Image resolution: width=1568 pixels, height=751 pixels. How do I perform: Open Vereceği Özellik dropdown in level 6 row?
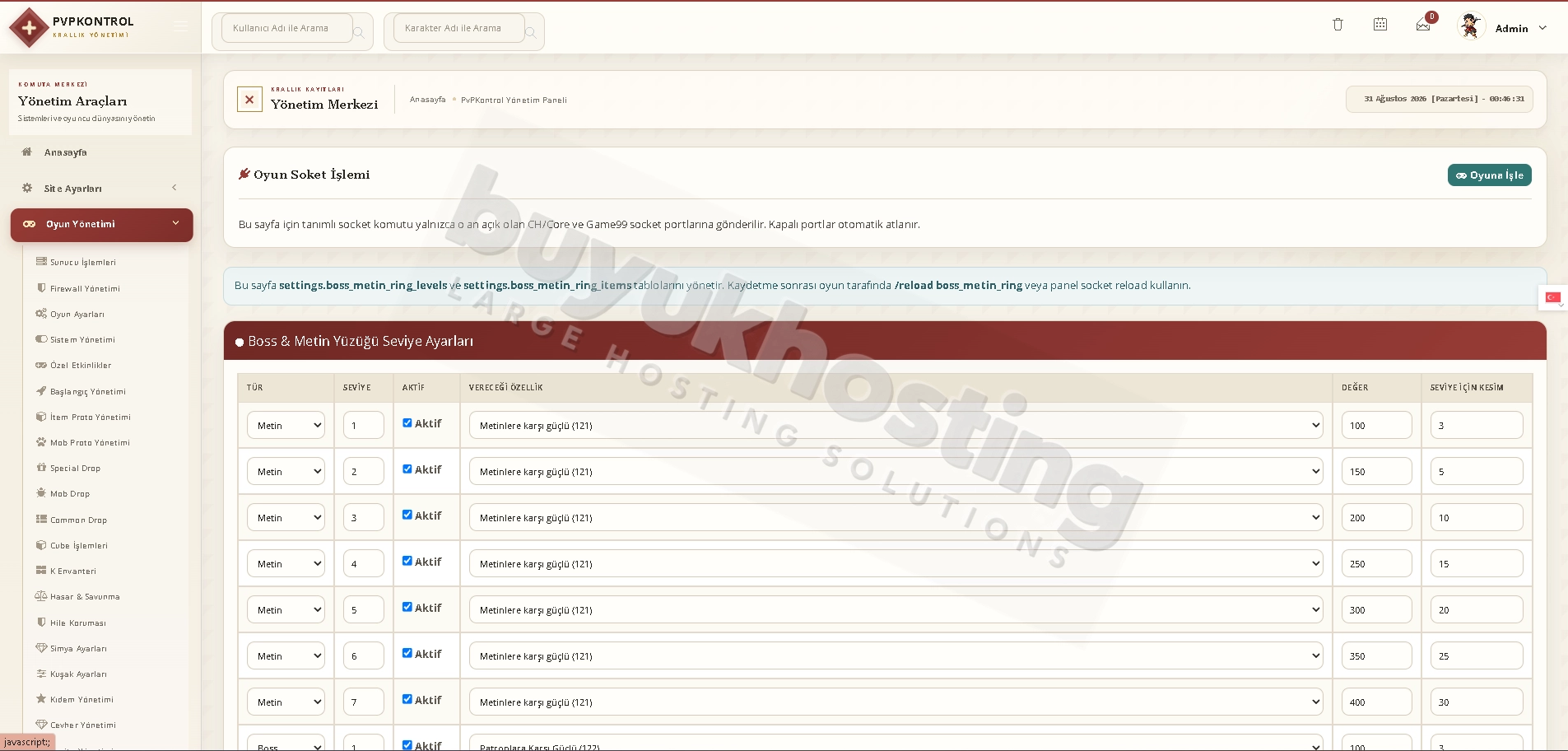click(x=896, y=655)
